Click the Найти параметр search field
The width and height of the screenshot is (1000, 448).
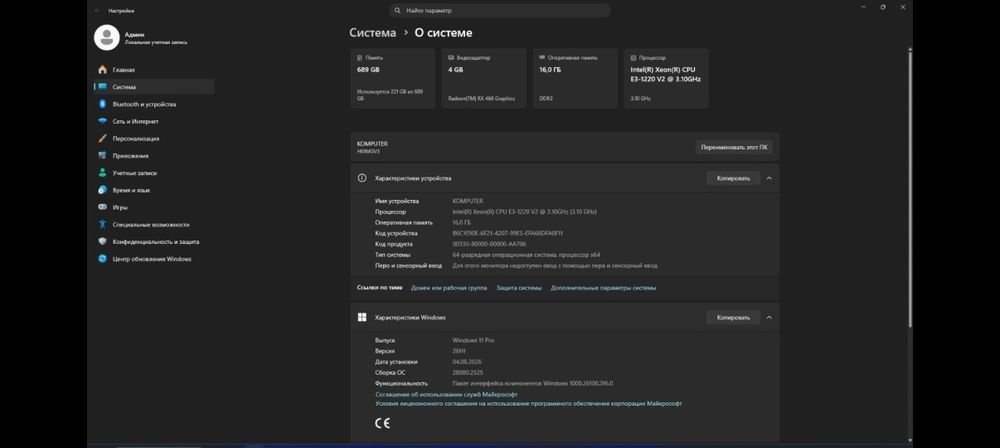pyautogui.click(x=499, y=10)
